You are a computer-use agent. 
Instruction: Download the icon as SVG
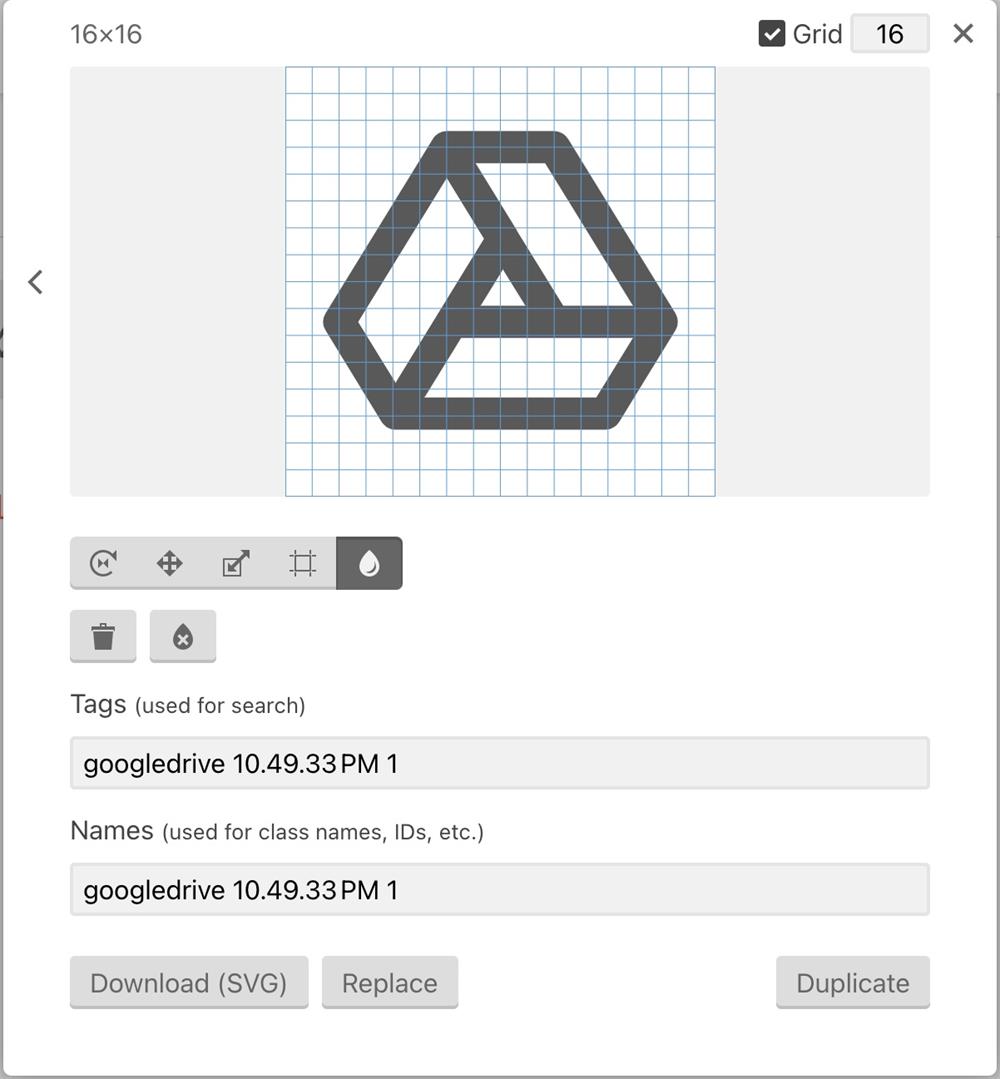tap(189, 983)
